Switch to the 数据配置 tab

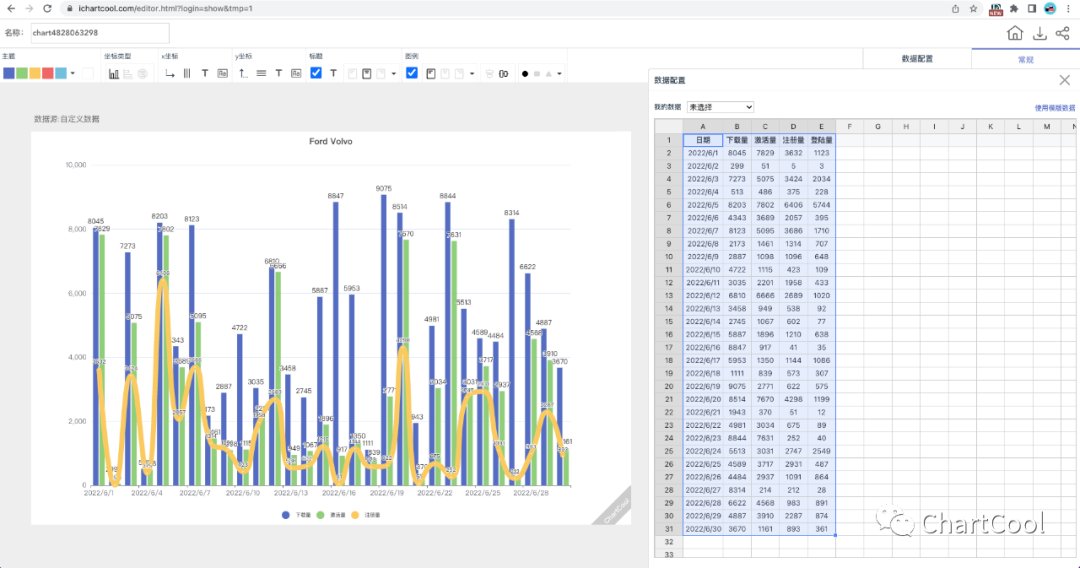916,59
